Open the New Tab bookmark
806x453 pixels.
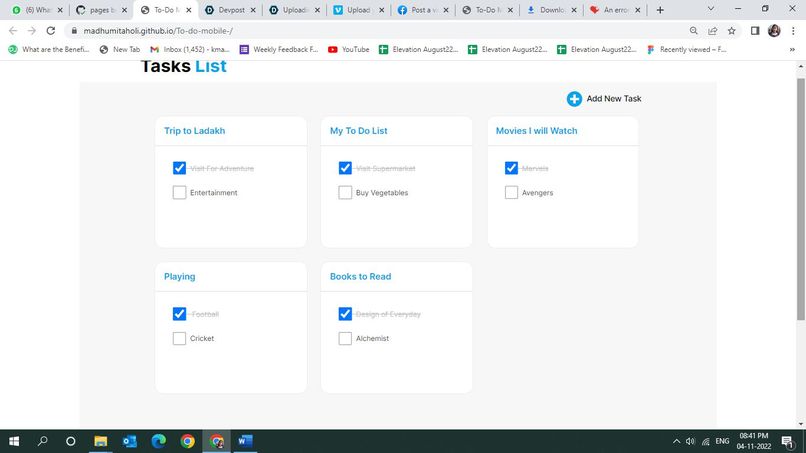coord(120,49)
